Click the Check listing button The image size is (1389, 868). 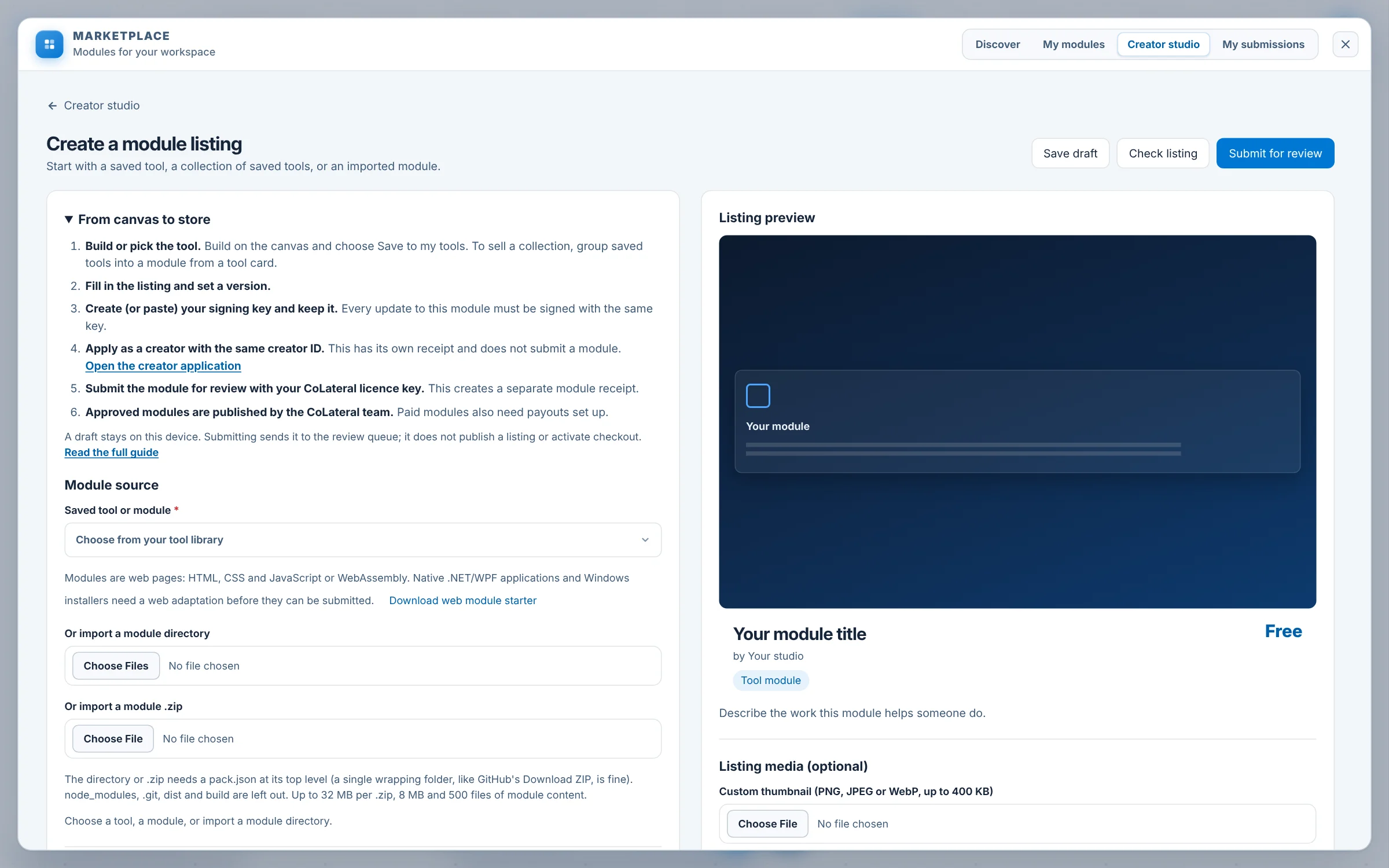[1163, 153]
